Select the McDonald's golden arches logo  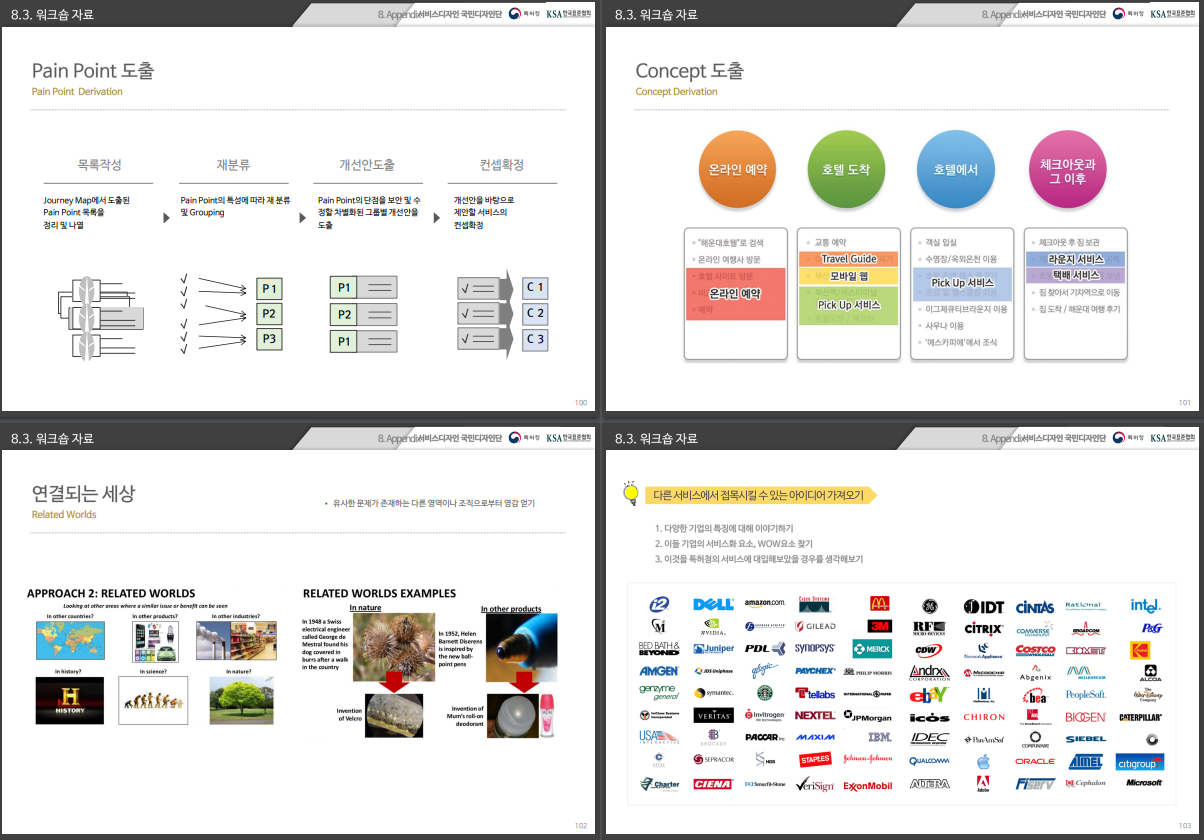pyautogui.click(x=879, y=604)
